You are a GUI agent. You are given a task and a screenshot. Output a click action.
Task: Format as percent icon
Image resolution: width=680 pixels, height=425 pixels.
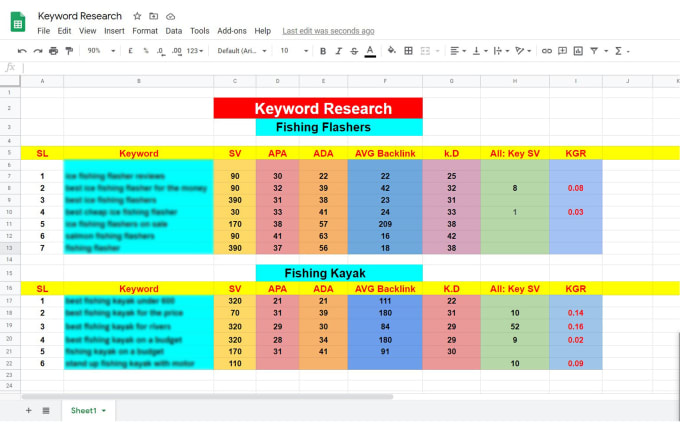(x=146, y=51)
